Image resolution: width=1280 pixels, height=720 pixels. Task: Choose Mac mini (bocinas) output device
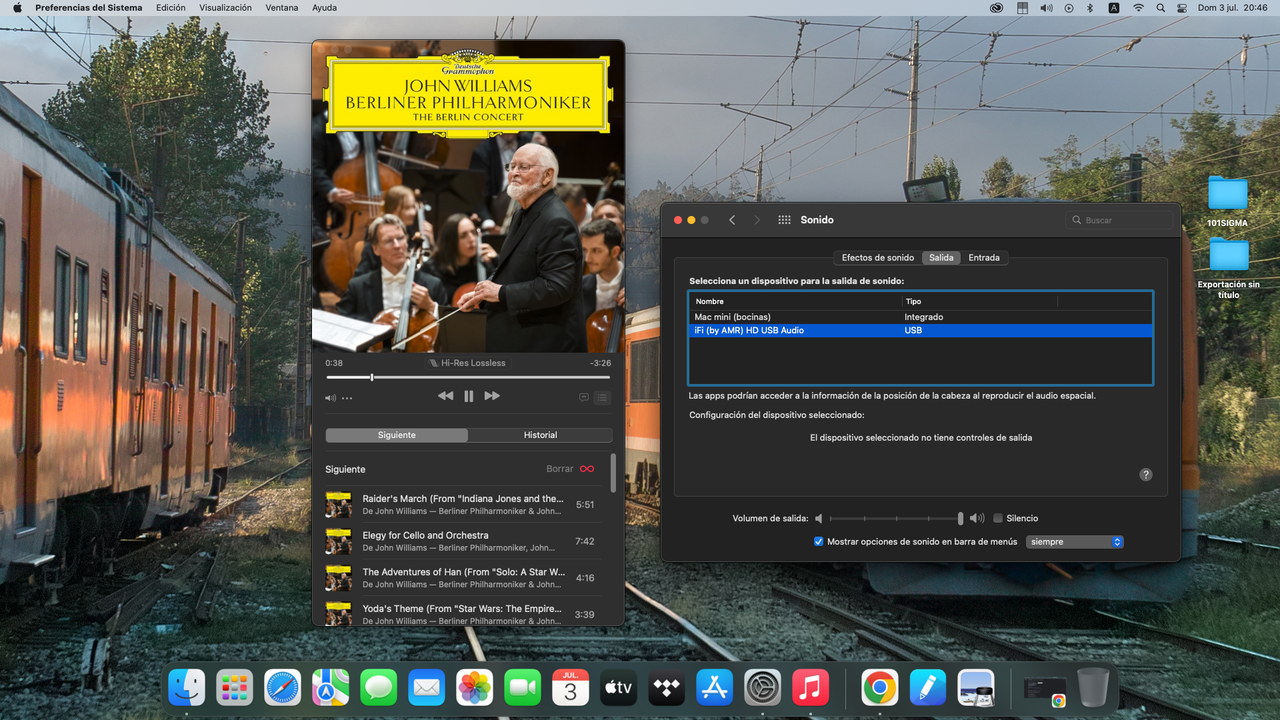coord(920,317)
